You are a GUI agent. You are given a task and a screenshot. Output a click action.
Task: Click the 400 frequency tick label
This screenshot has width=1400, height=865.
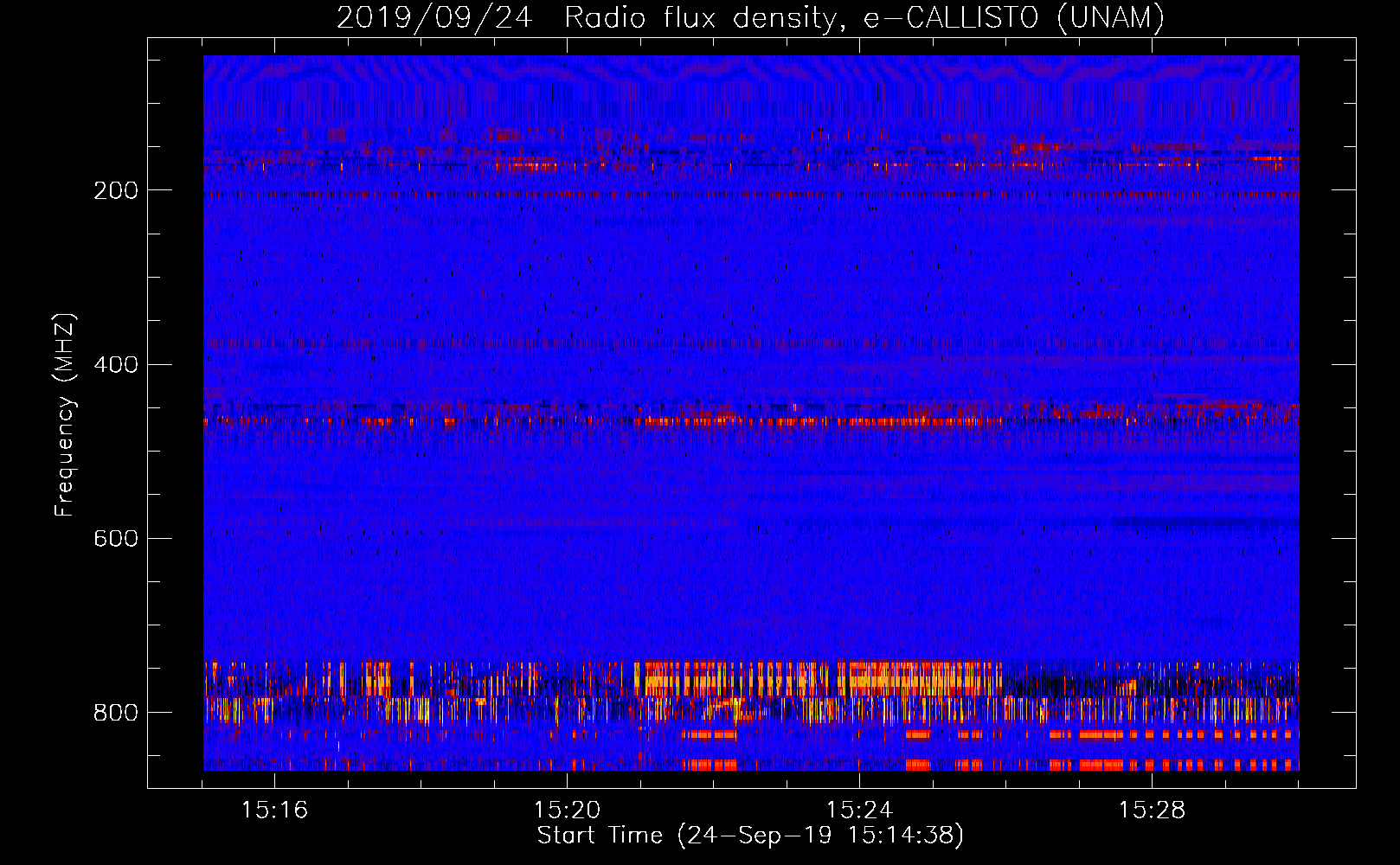click(x=116, y=364)
